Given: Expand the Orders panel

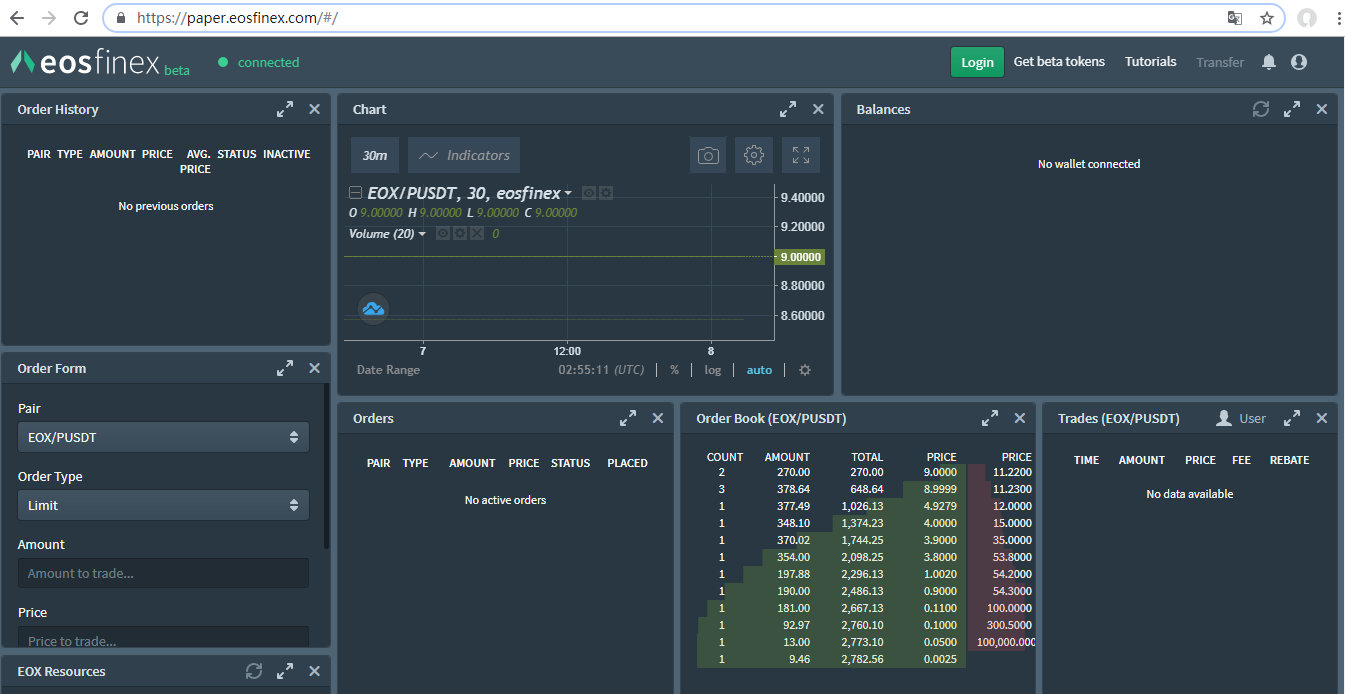Looking at the screenshot, I should point(628,418).
